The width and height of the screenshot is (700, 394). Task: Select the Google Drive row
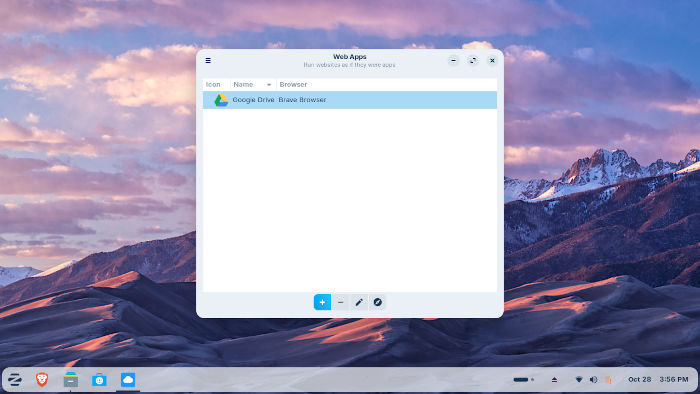tap(350, 100)
